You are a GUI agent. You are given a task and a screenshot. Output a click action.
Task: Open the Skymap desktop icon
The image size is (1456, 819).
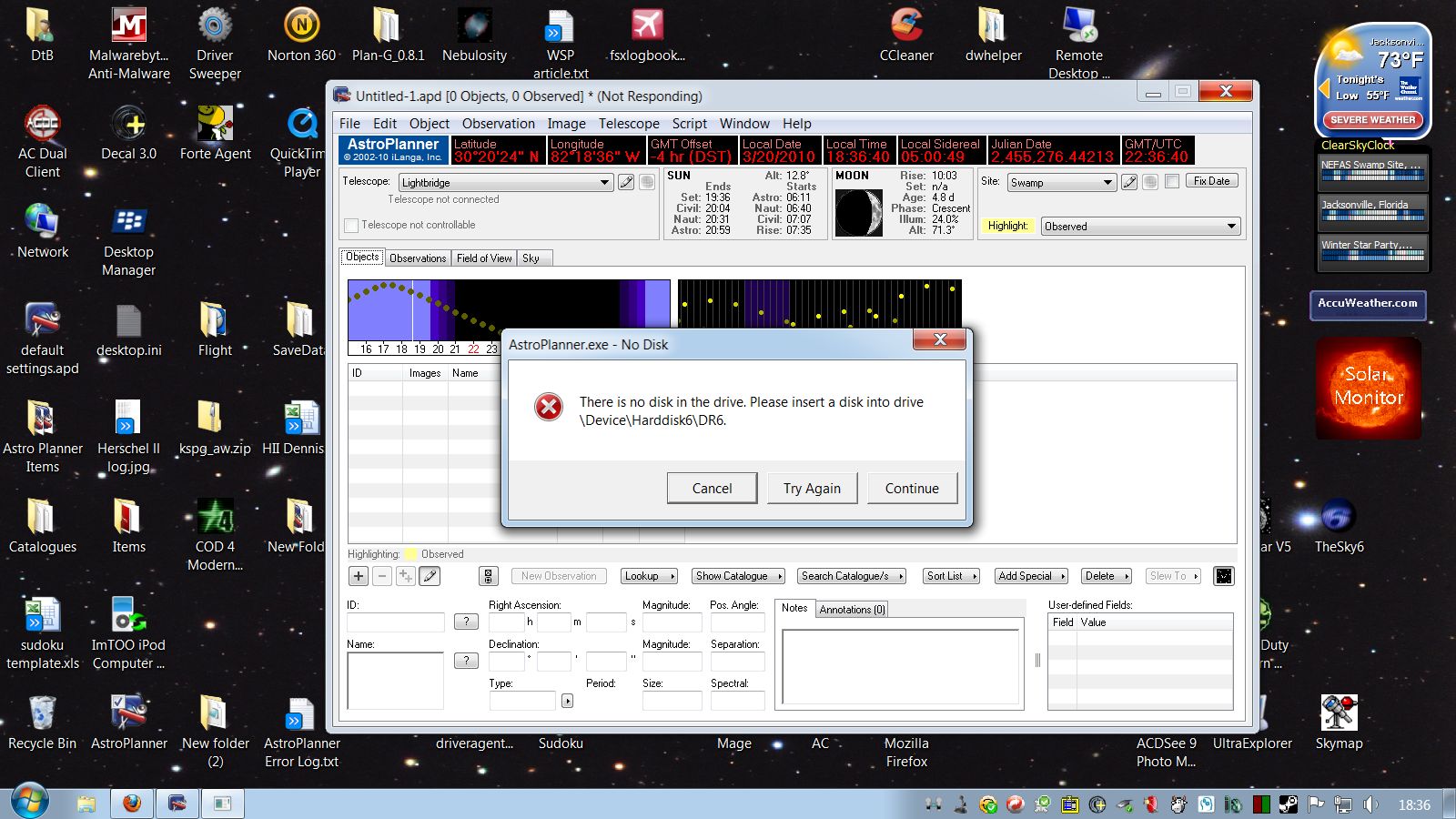click(1339, 723)
